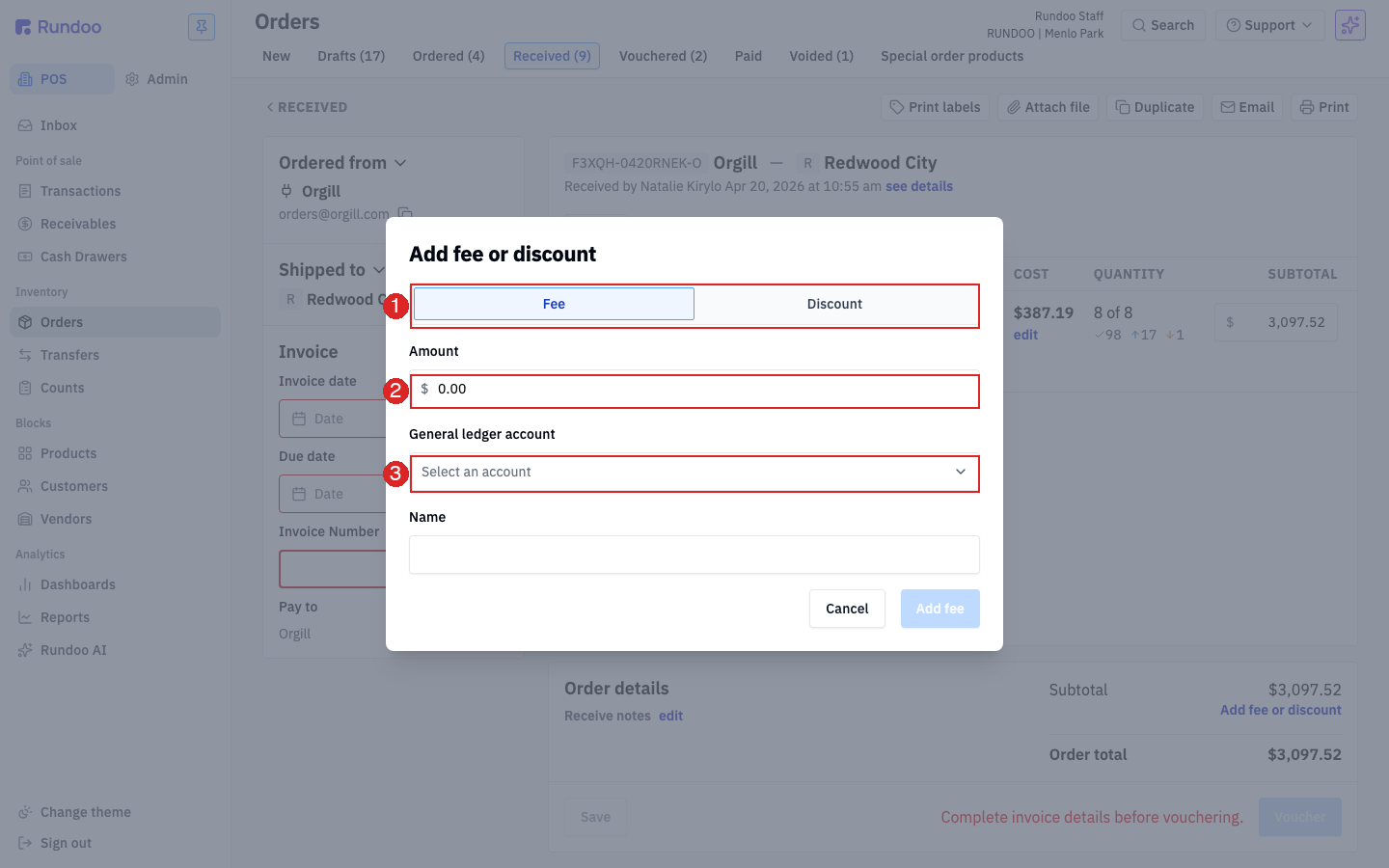Open Inbox in the sidebar
The height and width of the screenshot is (868, 1389).
tap(115, 125)
